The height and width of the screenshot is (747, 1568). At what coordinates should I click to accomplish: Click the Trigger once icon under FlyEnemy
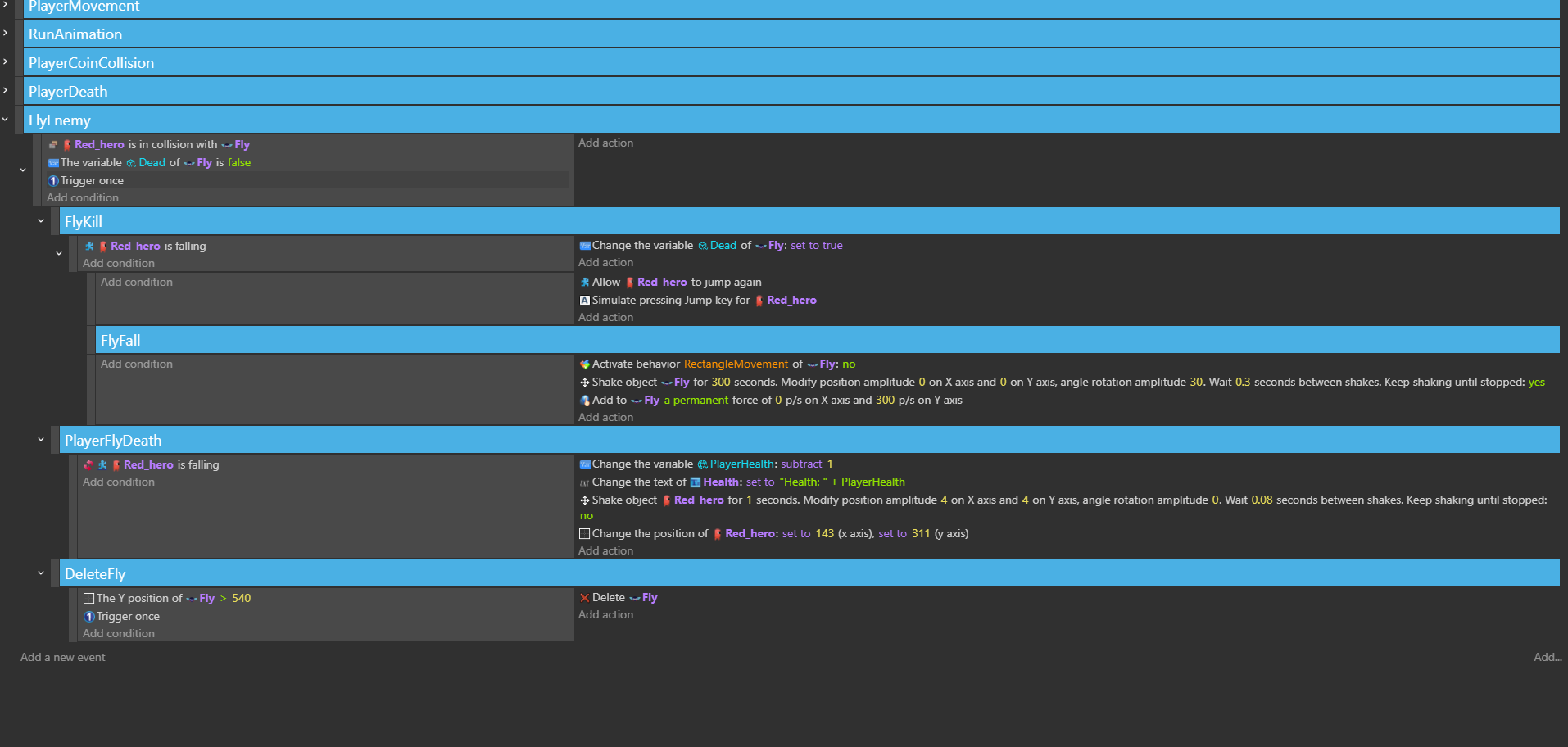coord(53,181)
